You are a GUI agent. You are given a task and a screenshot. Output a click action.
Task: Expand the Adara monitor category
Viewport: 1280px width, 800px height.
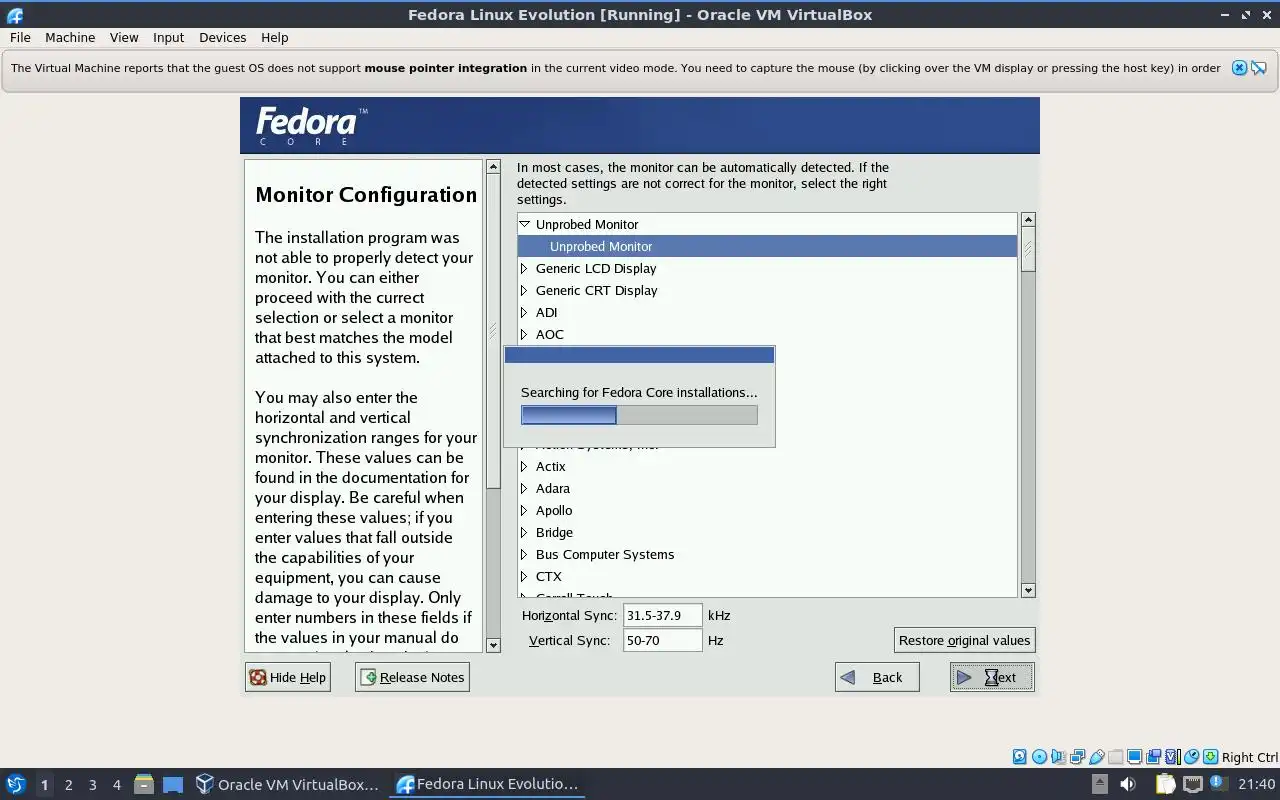coord(524,488)
